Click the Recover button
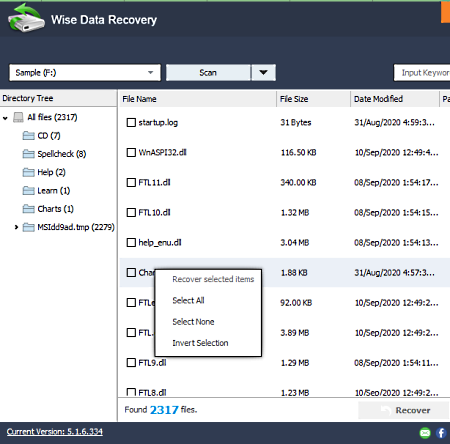 click(x=403, y=410)
